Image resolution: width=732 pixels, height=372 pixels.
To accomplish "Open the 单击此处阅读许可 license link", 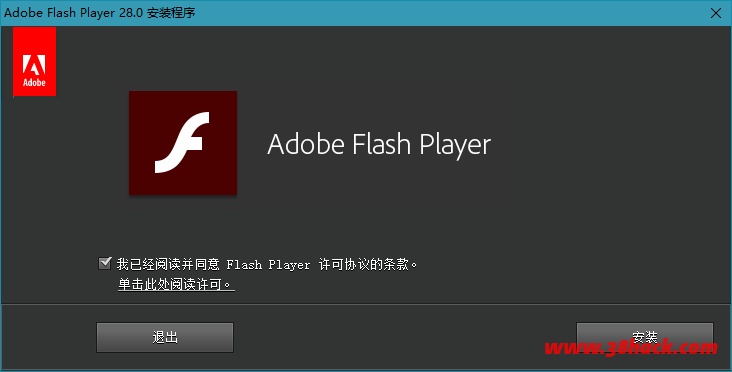I will pos(176,284).
